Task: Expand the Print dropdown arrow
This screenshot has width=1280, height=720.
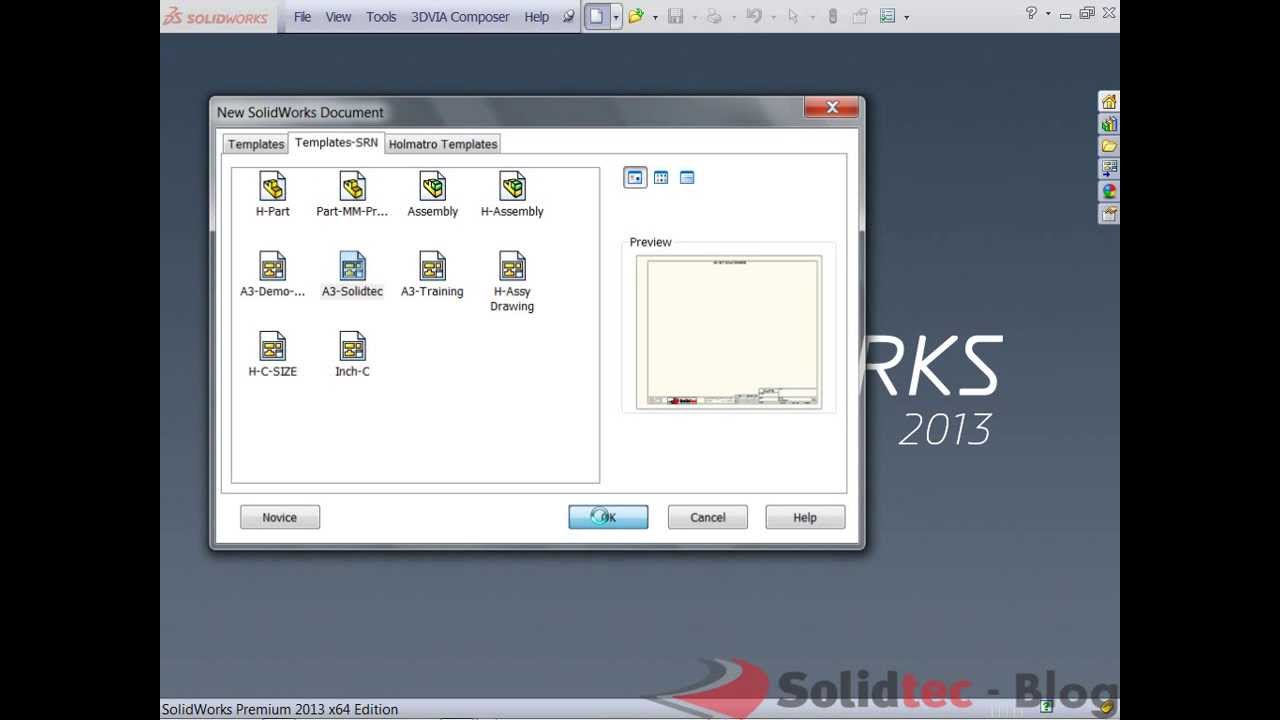Action: click(x=734, y=17)
